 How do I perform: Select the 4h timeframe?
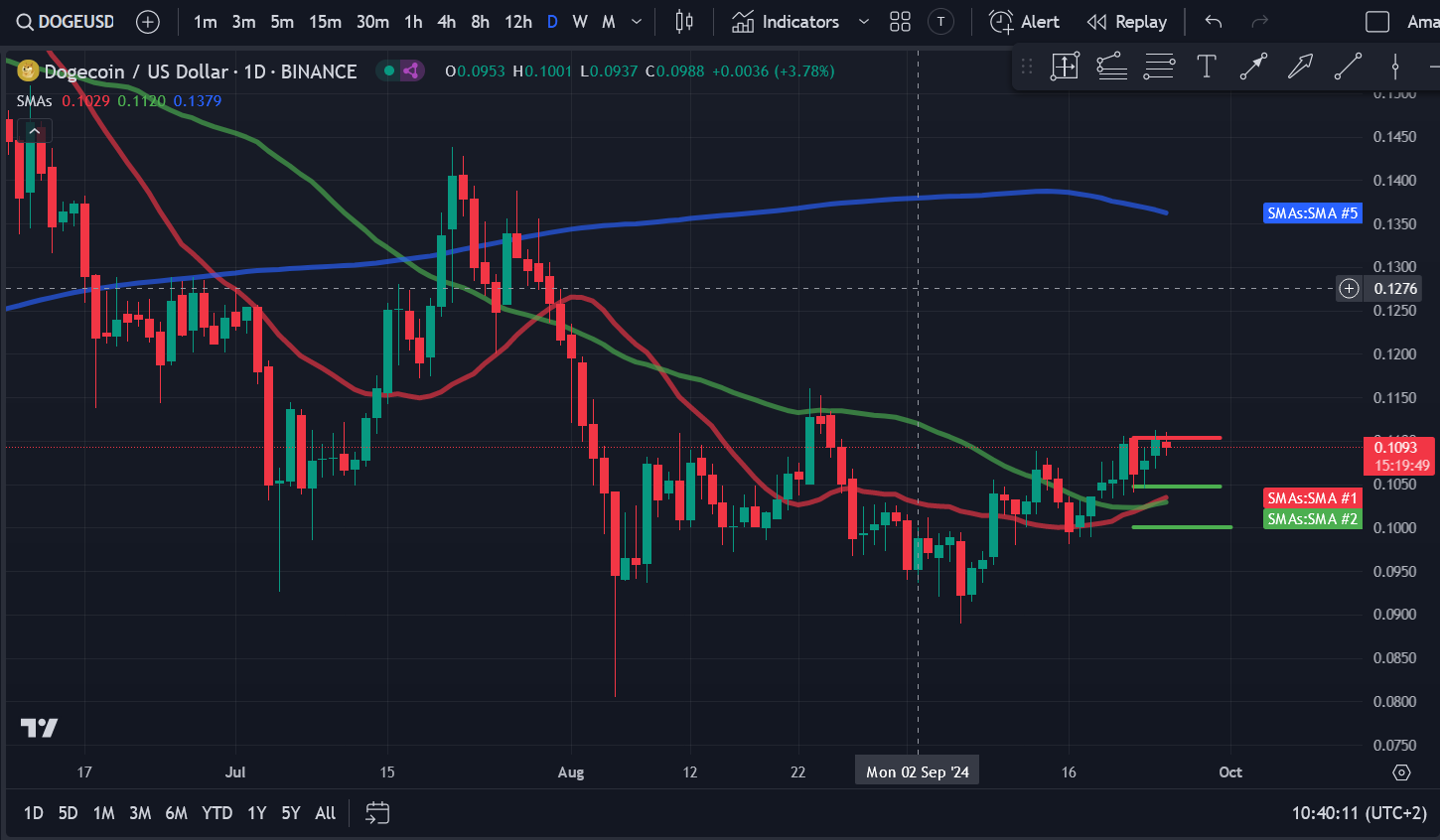(447, 22)
